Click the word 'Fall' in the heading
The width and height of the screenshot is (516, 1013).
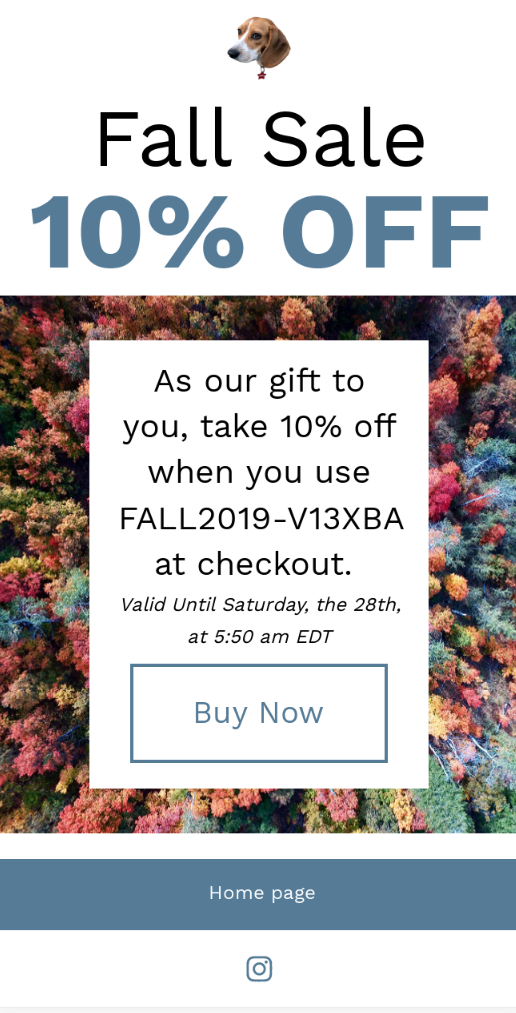tap(163, 138)
